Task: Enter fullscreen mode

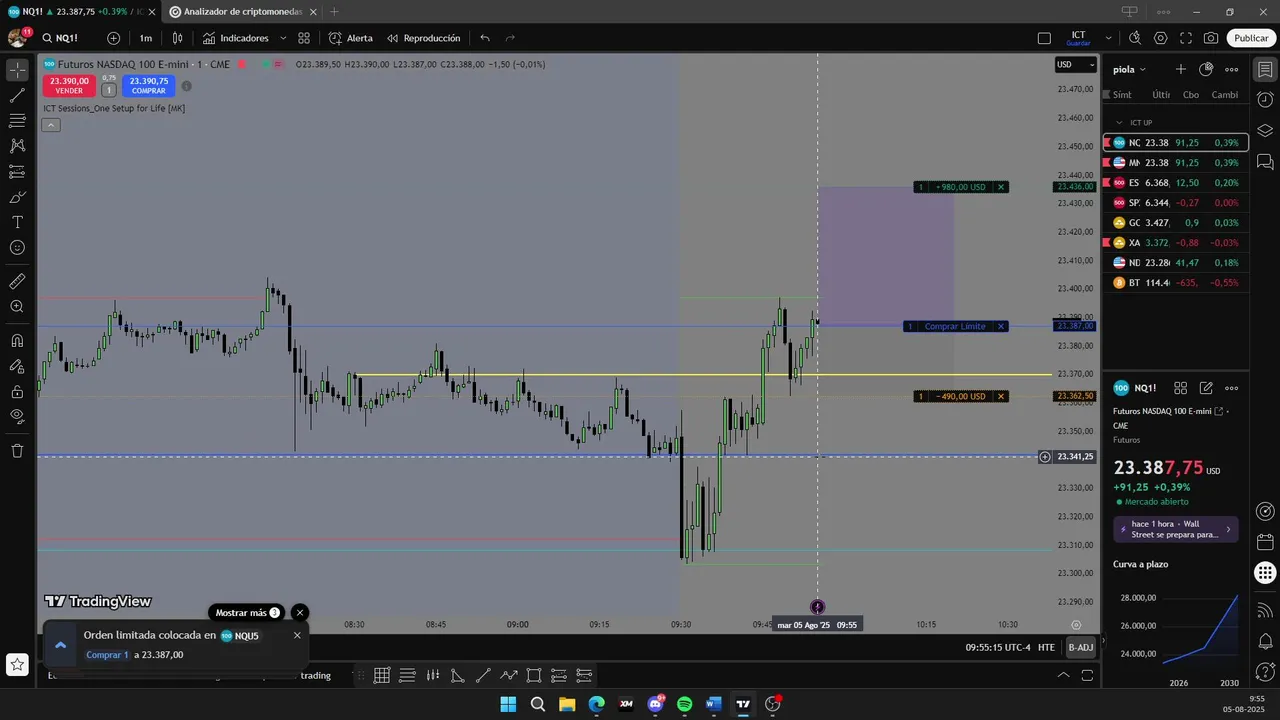Action: click(1186, 38)
